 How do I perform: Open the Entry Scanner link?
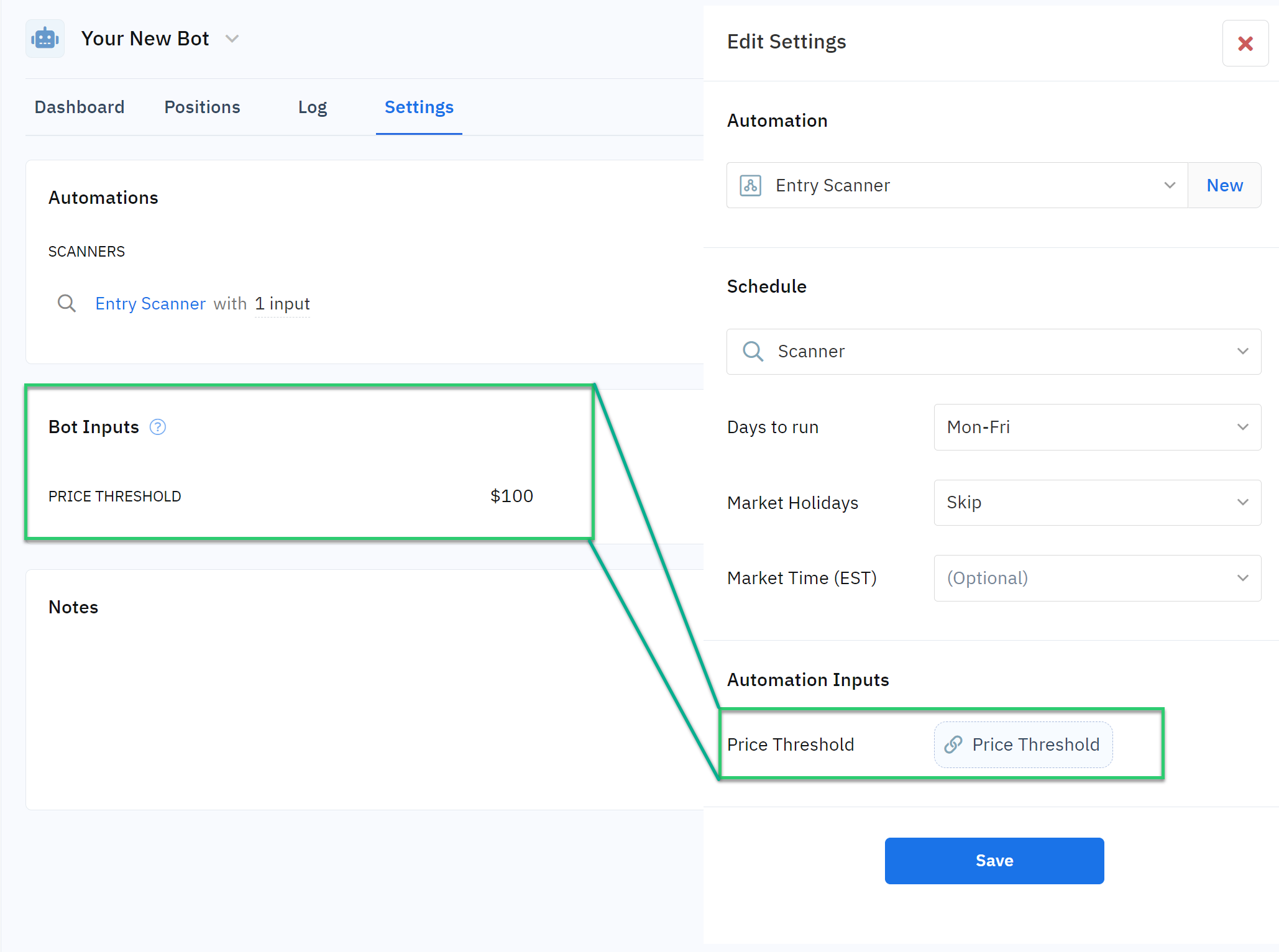click(150, 303)
